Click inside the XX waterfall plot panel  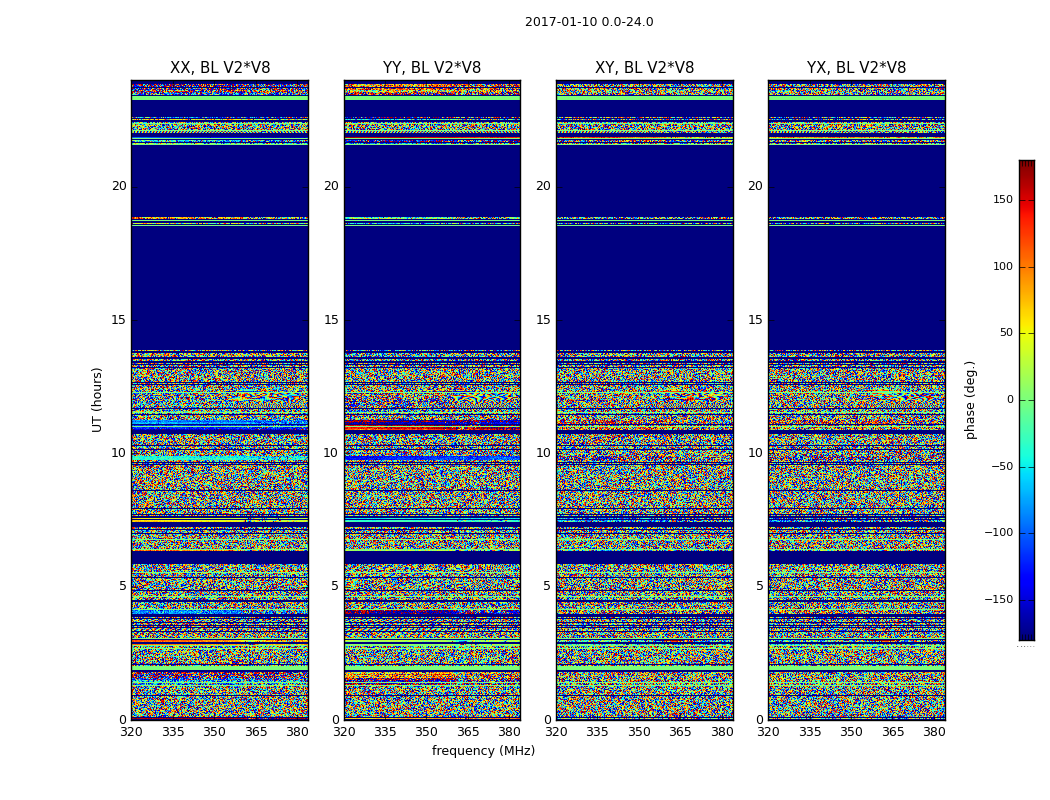coord(220,400)
